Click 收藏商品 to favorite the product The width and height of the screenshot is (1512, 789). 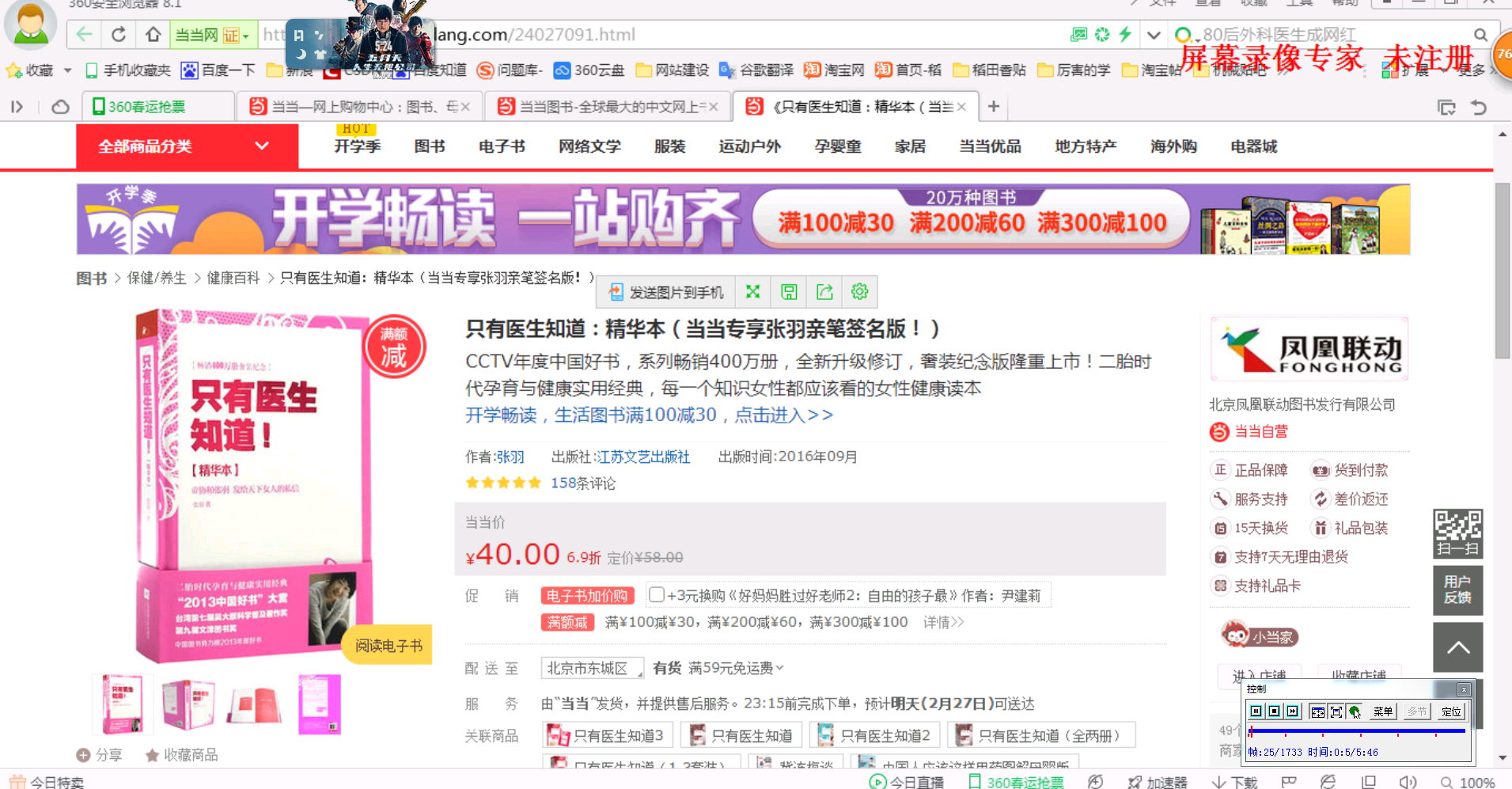(181, 755)
